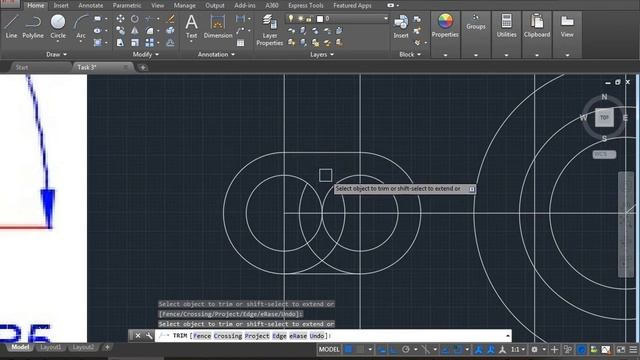Click the layer color swatch in Layers panel
640x360 pixels.
coord(320,19)
